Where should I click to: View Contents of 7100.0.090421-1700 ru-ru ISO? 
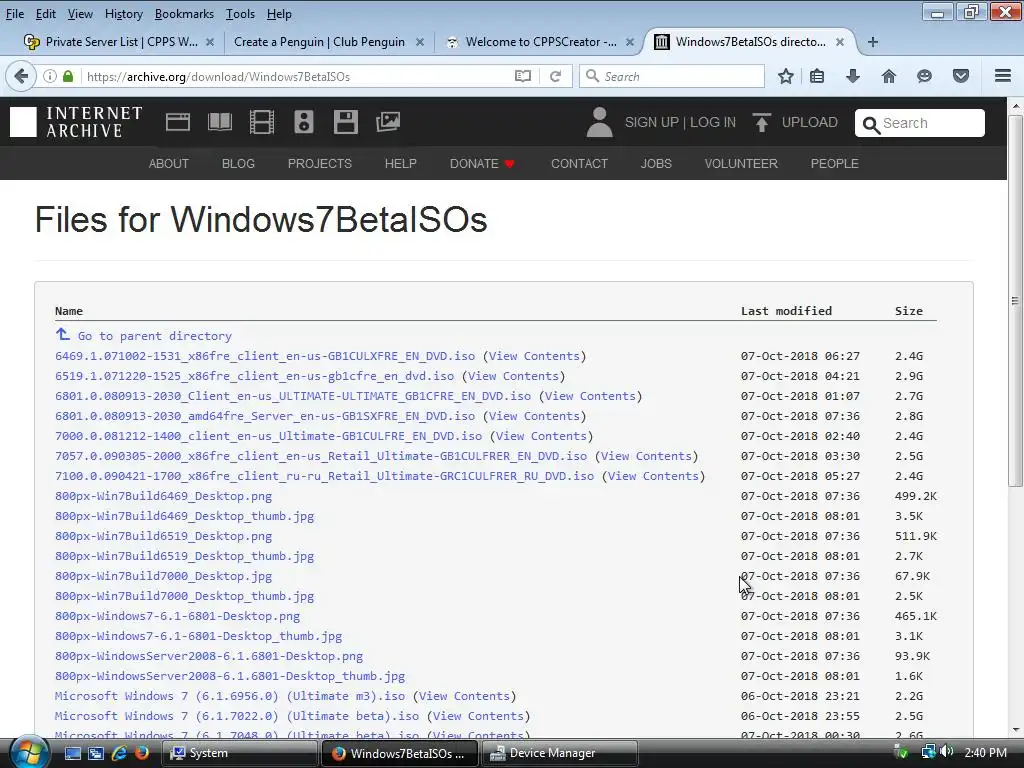[x=653, y=476]
